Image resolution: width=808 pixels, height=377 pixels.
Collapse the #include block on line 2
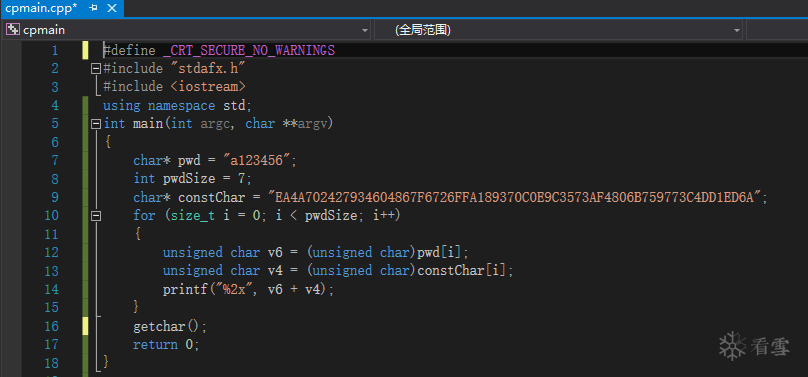point(95,68)
